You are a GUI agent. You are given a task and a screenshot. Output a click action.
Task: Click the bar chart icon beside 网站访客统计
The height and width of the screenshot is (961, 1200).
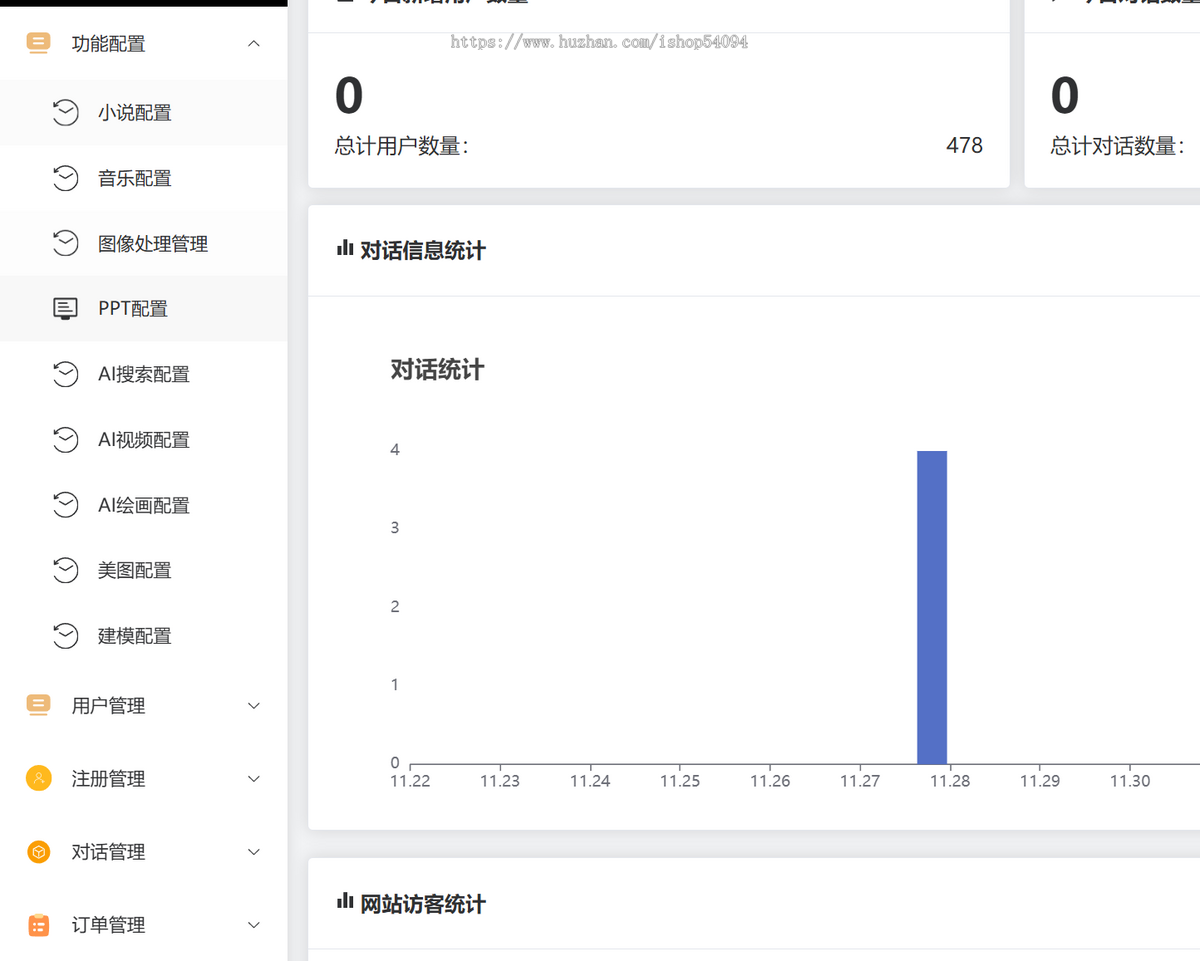(x=345, y=902)
